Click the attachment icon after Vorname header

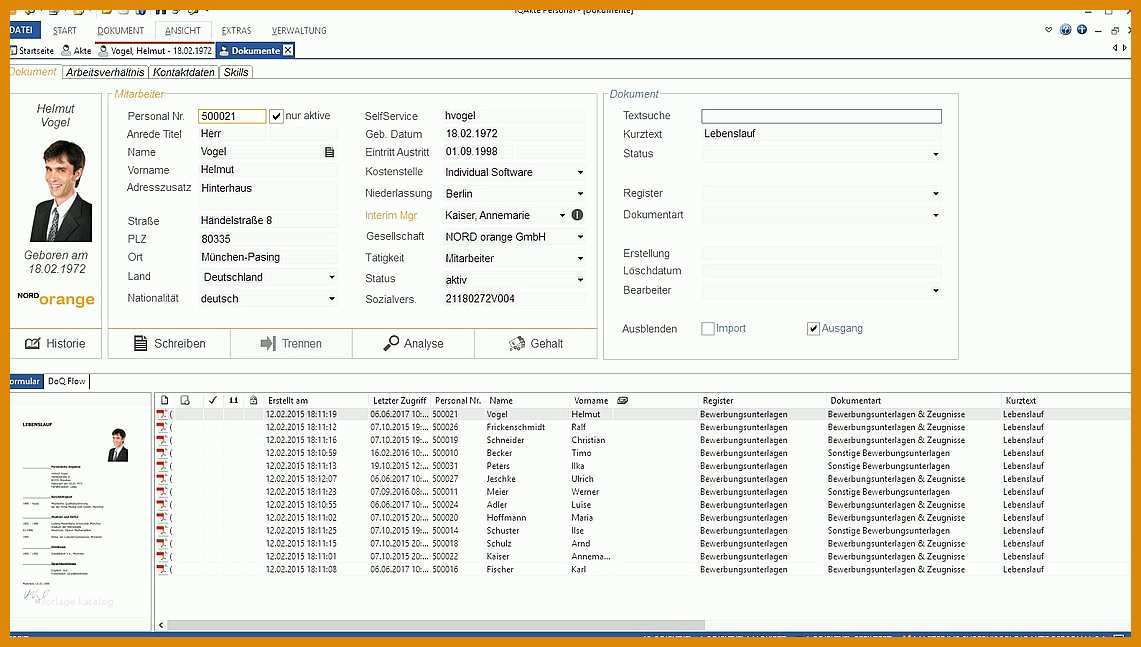622,400
